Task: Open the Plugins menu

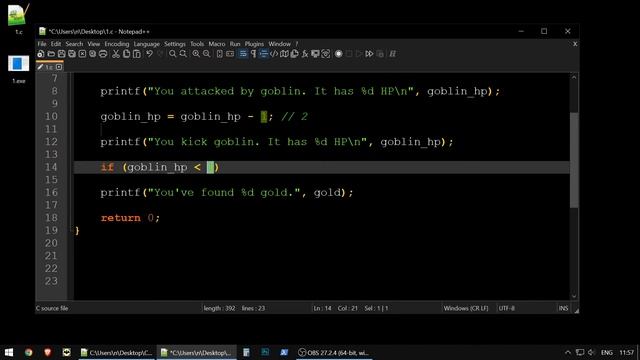Action: pyautogui.click(x=254, y=44)
